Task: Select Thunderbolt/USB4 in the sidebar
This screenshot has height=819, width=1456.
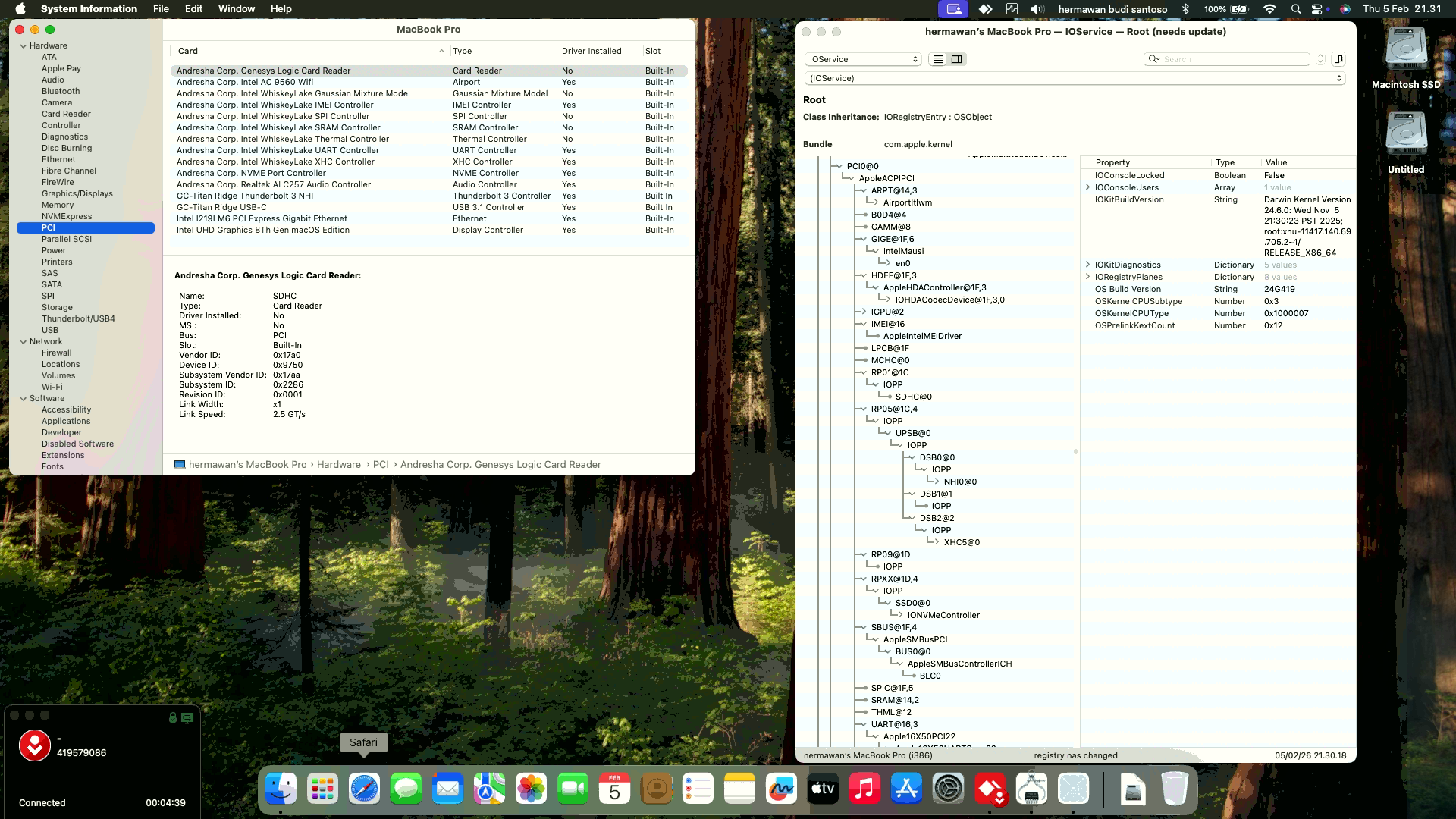Action: [x=78, y=319]
